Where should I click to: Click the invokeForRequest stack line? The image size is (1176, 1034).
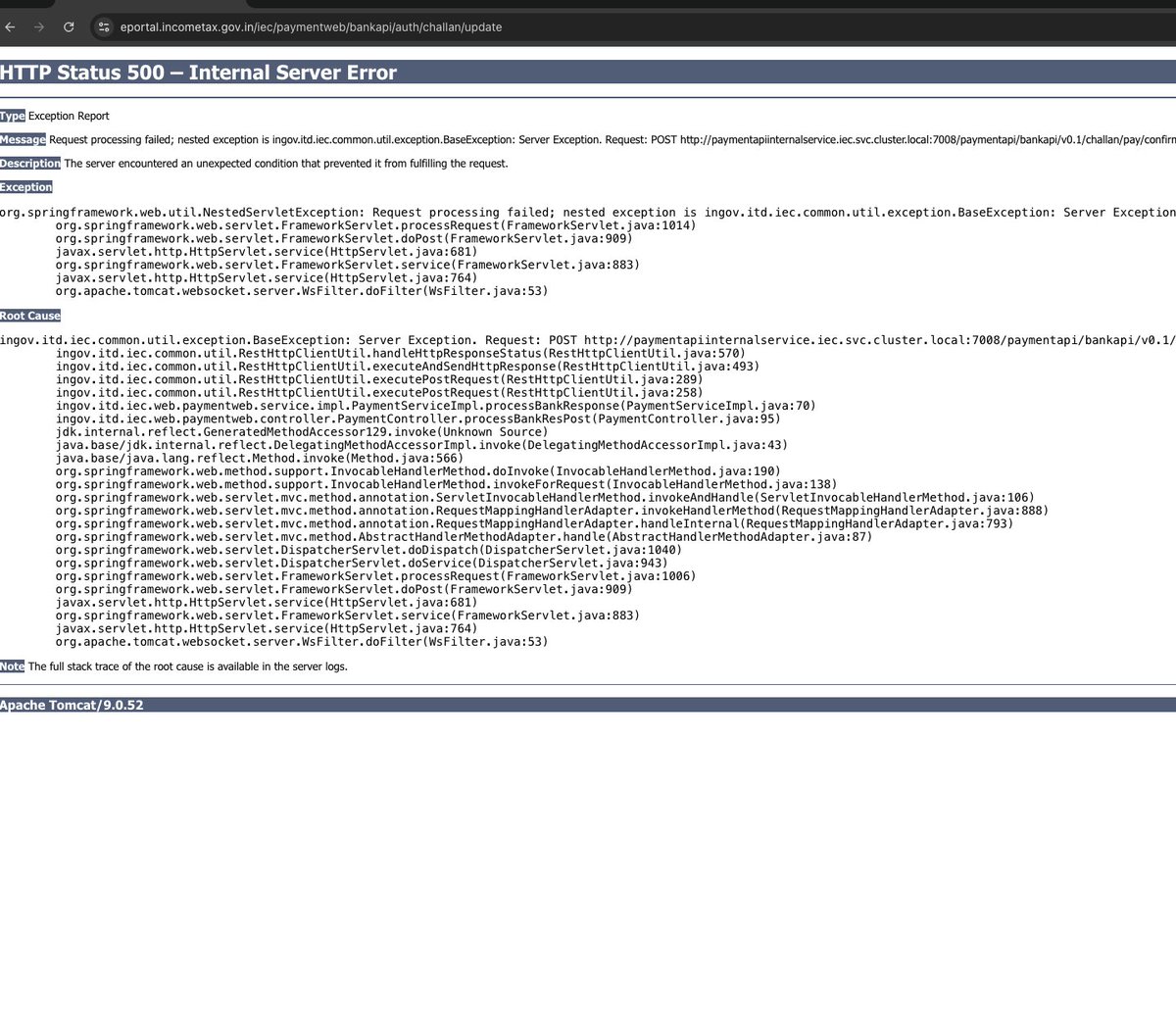446,484
